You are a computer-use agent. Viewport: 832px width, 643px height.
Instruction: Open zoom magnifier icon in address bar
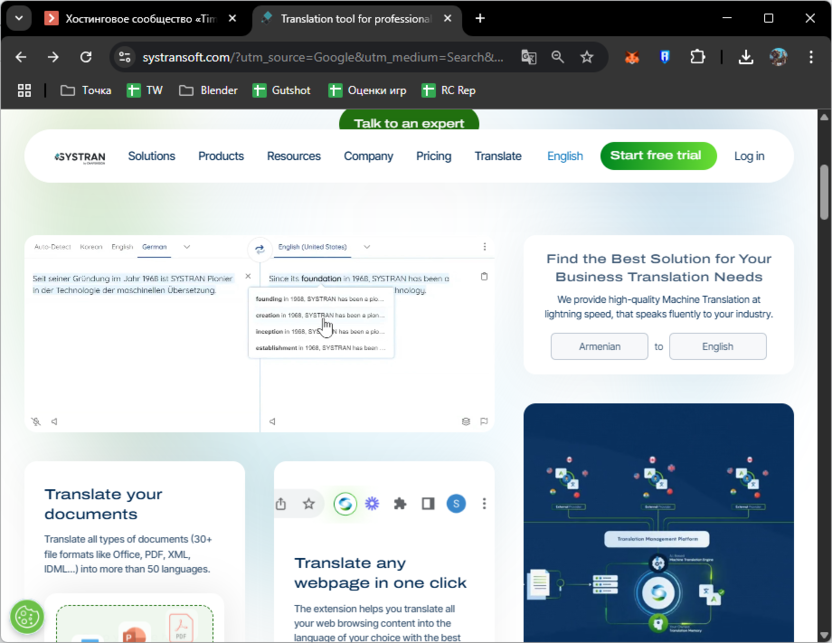click(557, 57)
